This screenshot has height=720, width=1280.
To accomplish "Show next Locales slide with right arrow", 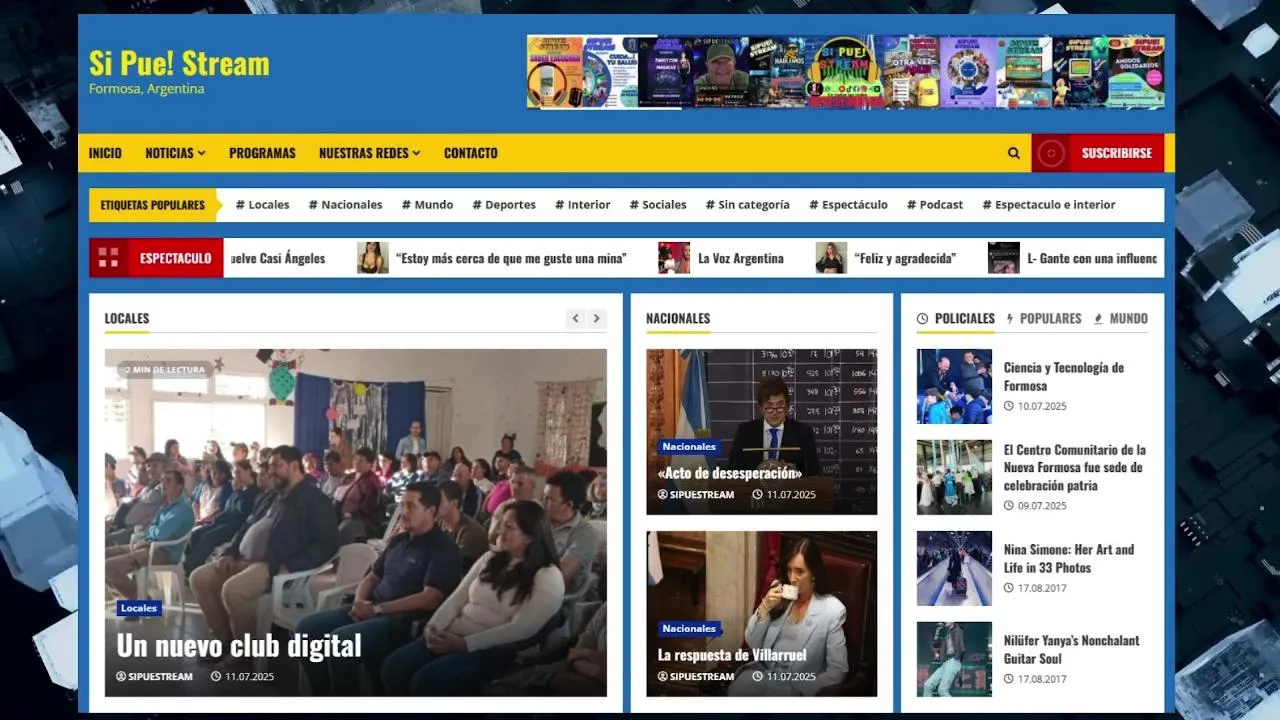I will 597,318.
